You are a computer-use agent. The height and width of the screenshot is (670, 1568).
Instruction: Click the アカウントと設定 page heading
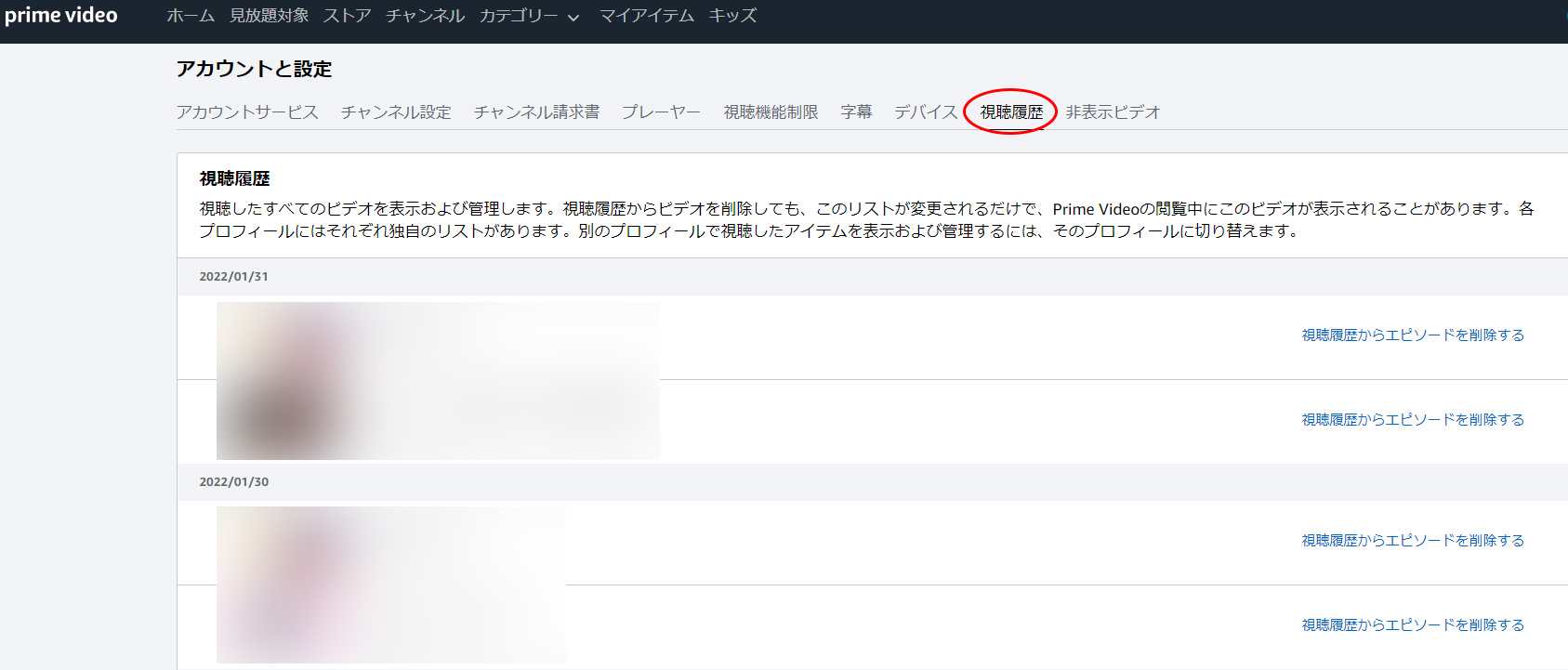pyautogui.click(x=254, y=69)
